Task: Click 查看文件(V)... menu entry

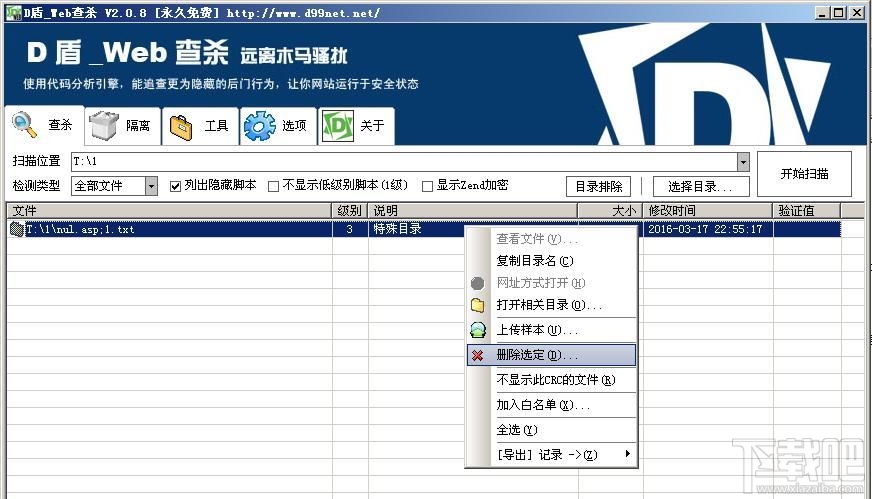Action: [551, 239]
